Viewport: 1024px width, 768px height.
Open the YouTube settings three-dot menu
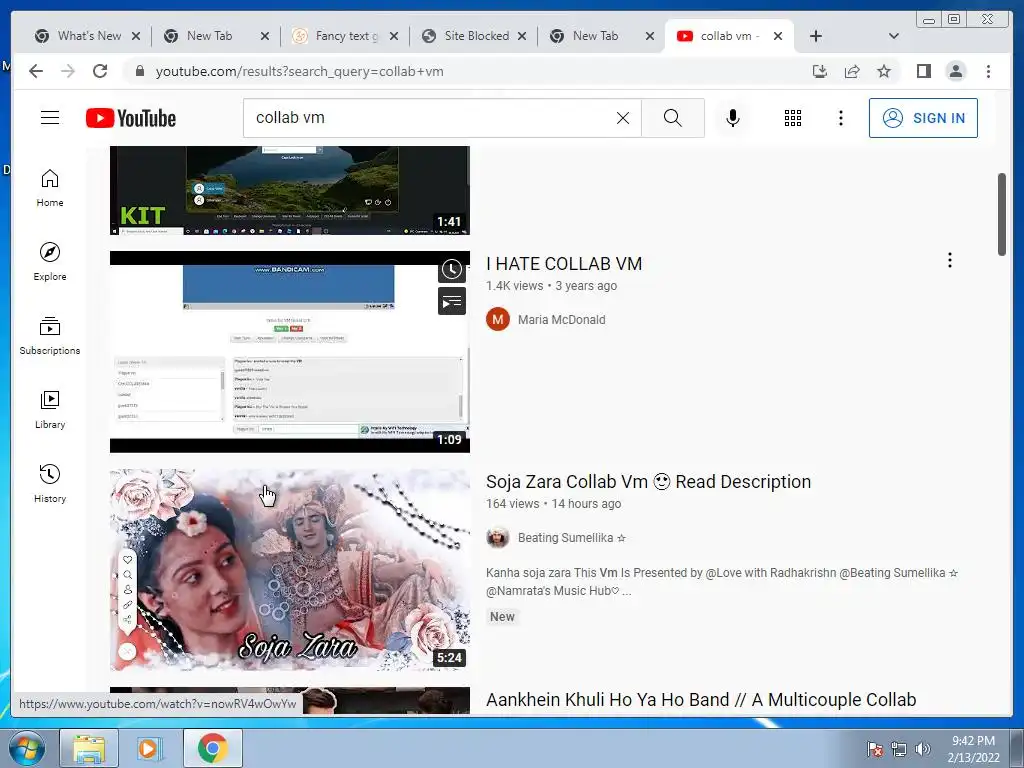click(840, 118)
